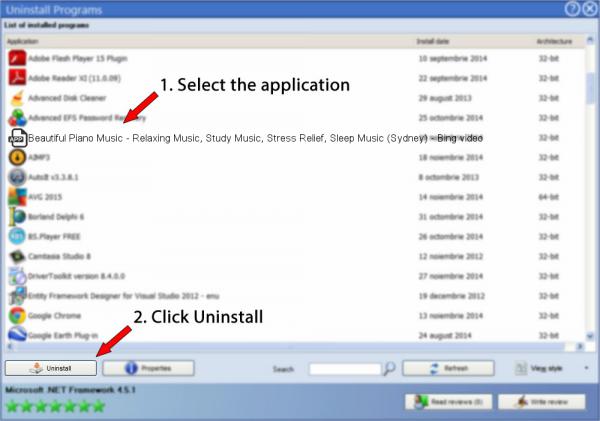Image resolution: width=600 pixels, height=421 pixels.
Task: Select 'Google Chrome' row text
Action: [54, 316]
